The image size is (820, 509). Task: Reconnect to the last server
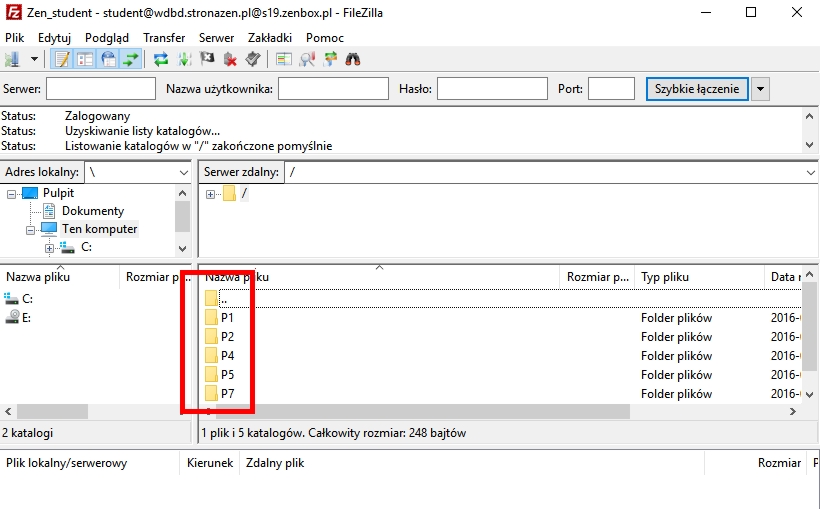click(253, 59)
